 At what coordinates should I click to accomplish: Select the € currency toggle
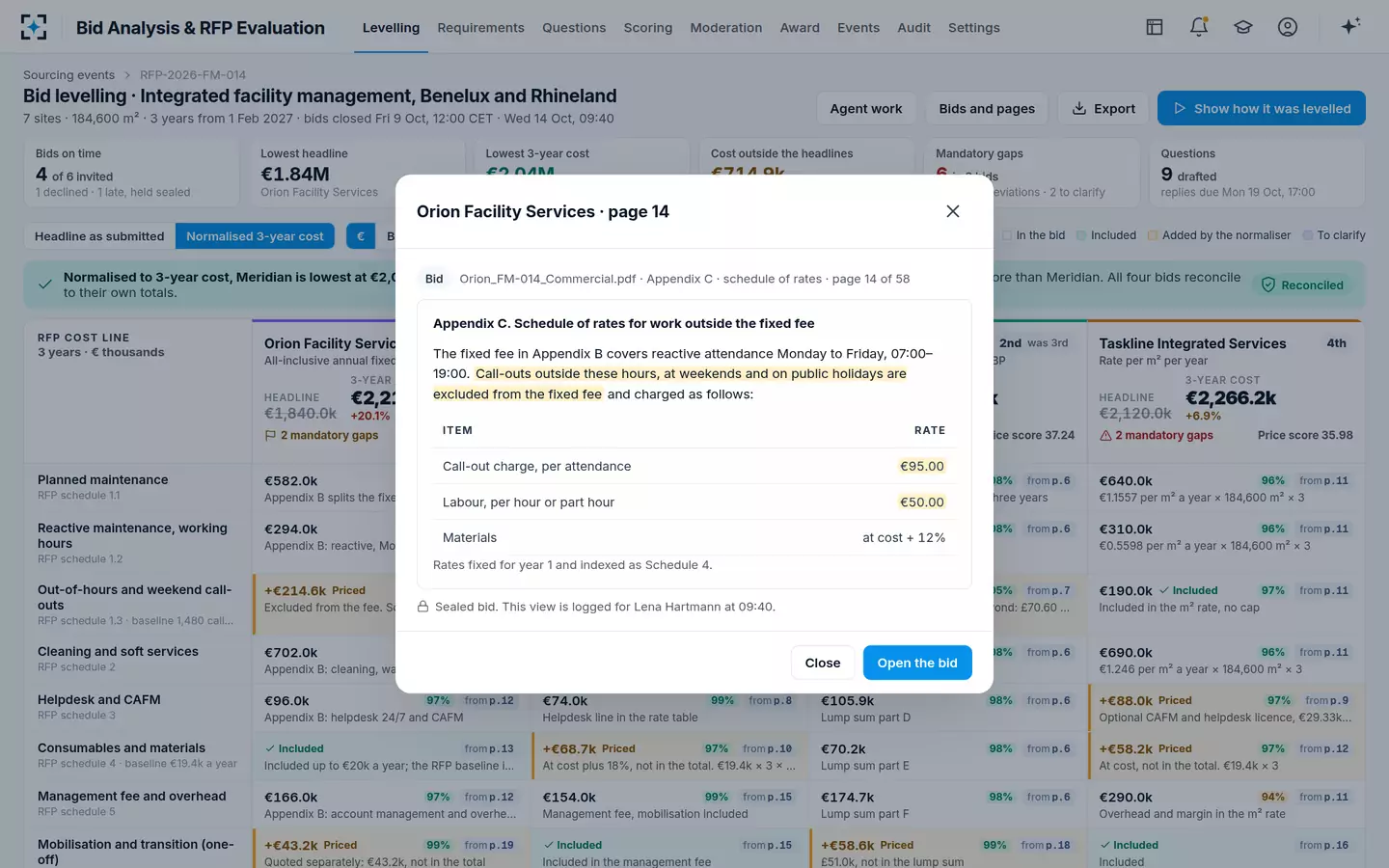pyautogui.click(x=361, y=236)
